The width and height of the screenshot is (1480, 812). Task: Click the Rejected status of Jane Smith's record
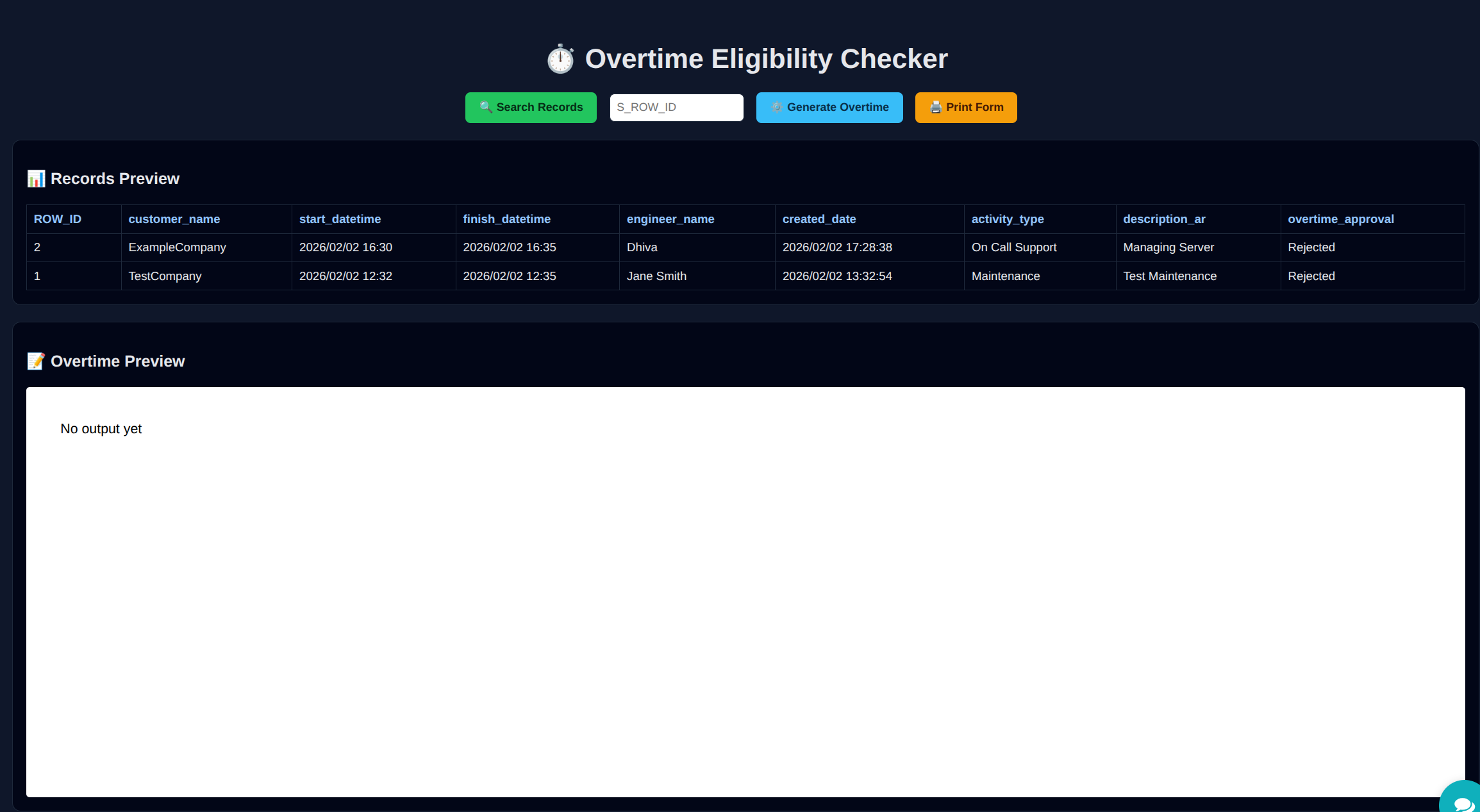pyautogui.click(x=1311, y=276)
